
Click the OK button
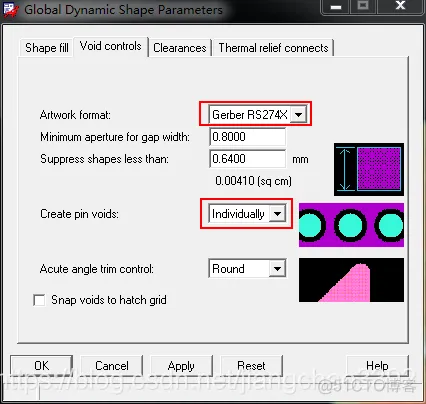click(x=42, y=366)
